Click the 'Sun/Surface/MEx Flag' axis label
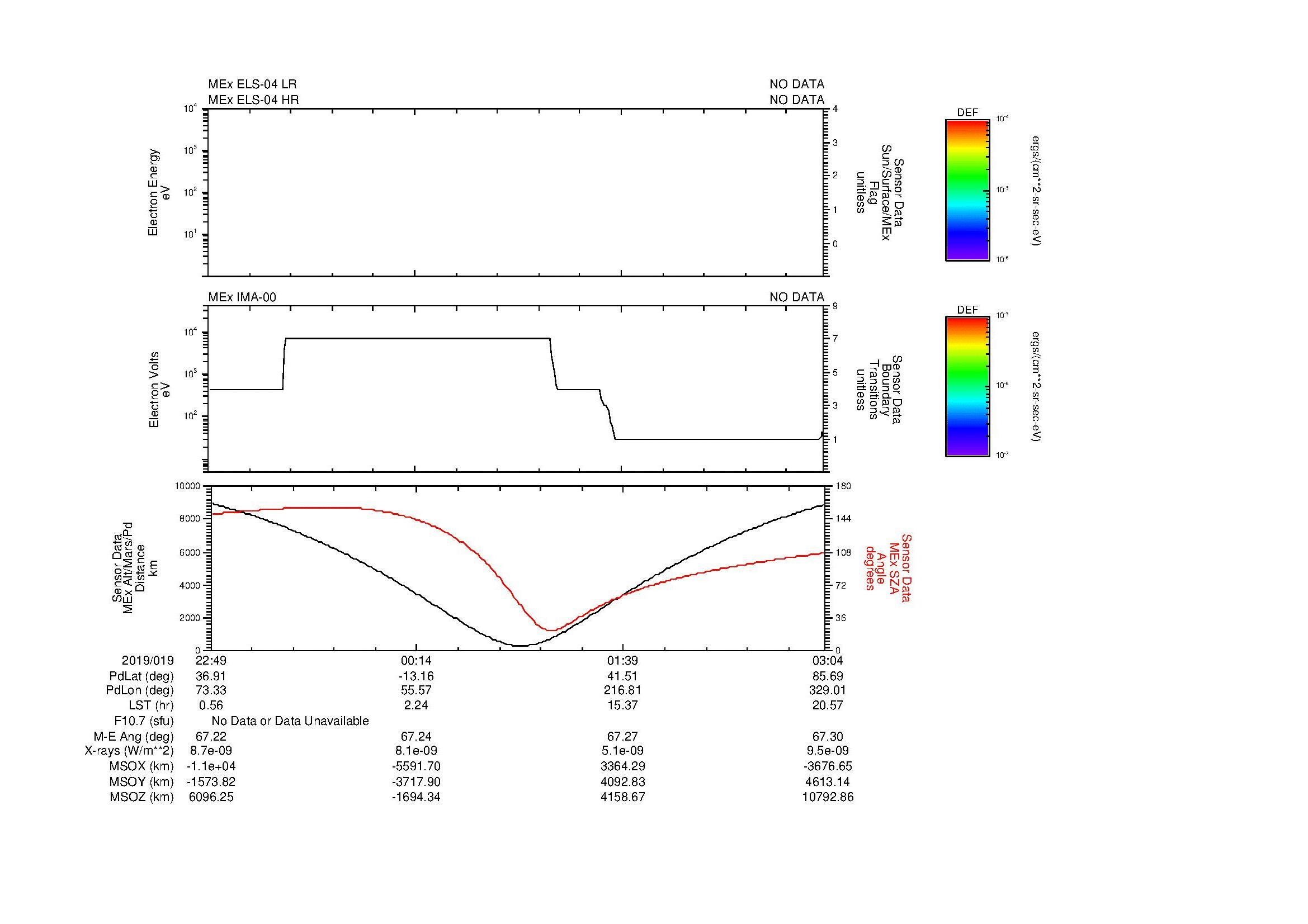 (x=879, y=192)
